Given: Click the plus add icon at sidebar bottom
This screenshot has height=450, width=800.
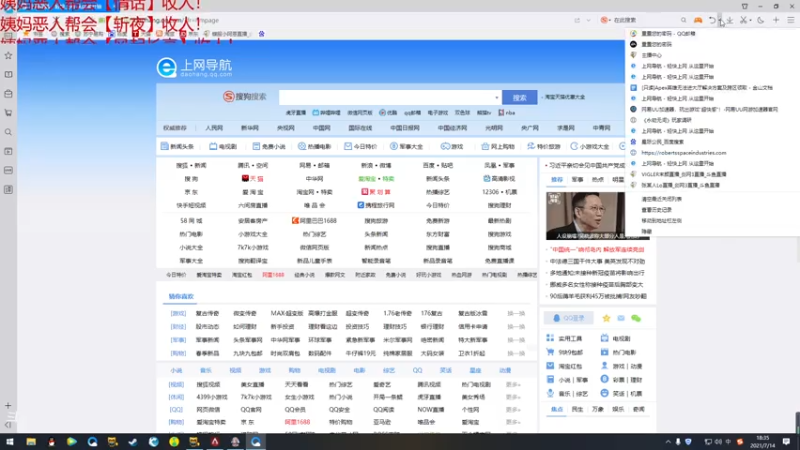Looking at the screenshot, I should 8,406.
